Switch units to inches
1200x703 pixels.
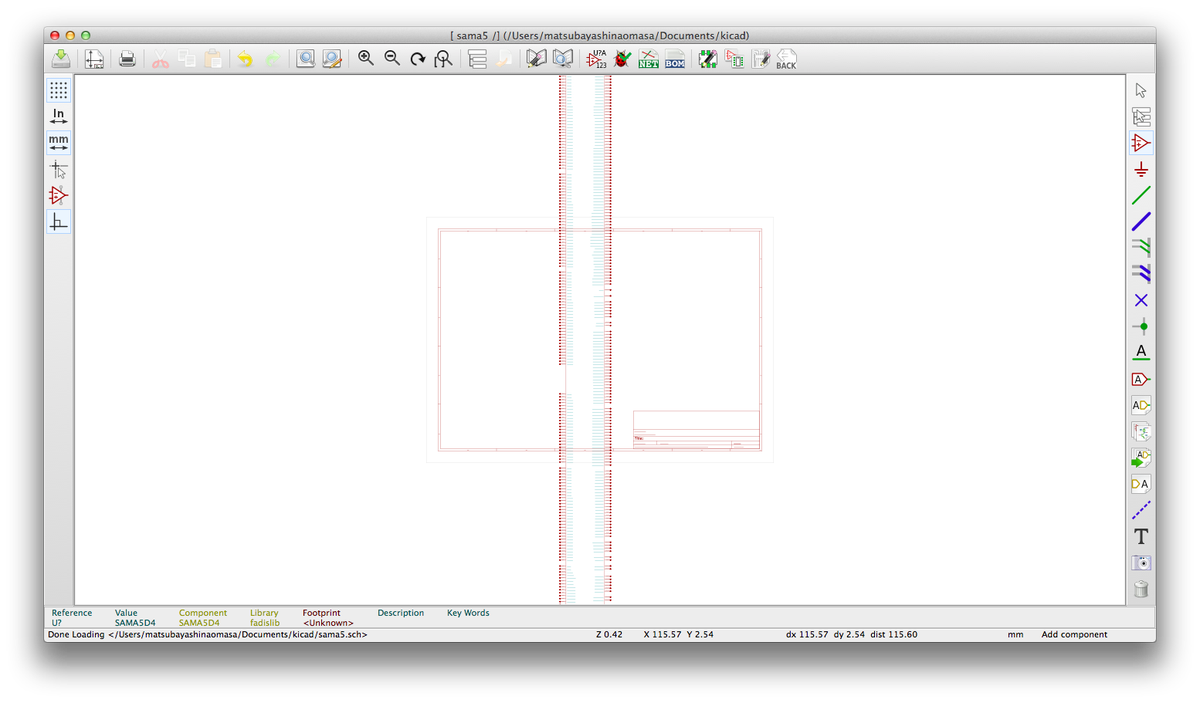click(x=59, y=117)
